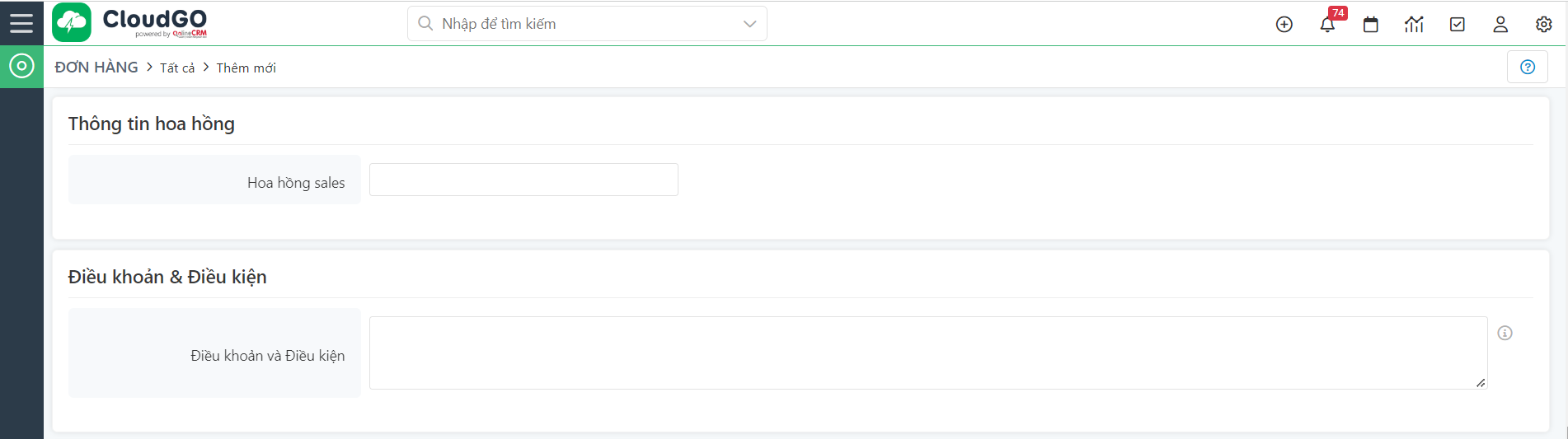The height and width of the screenshot is (439, 1568).
Task: Open the tasks checklist icon
Action: pos(1457,25)
